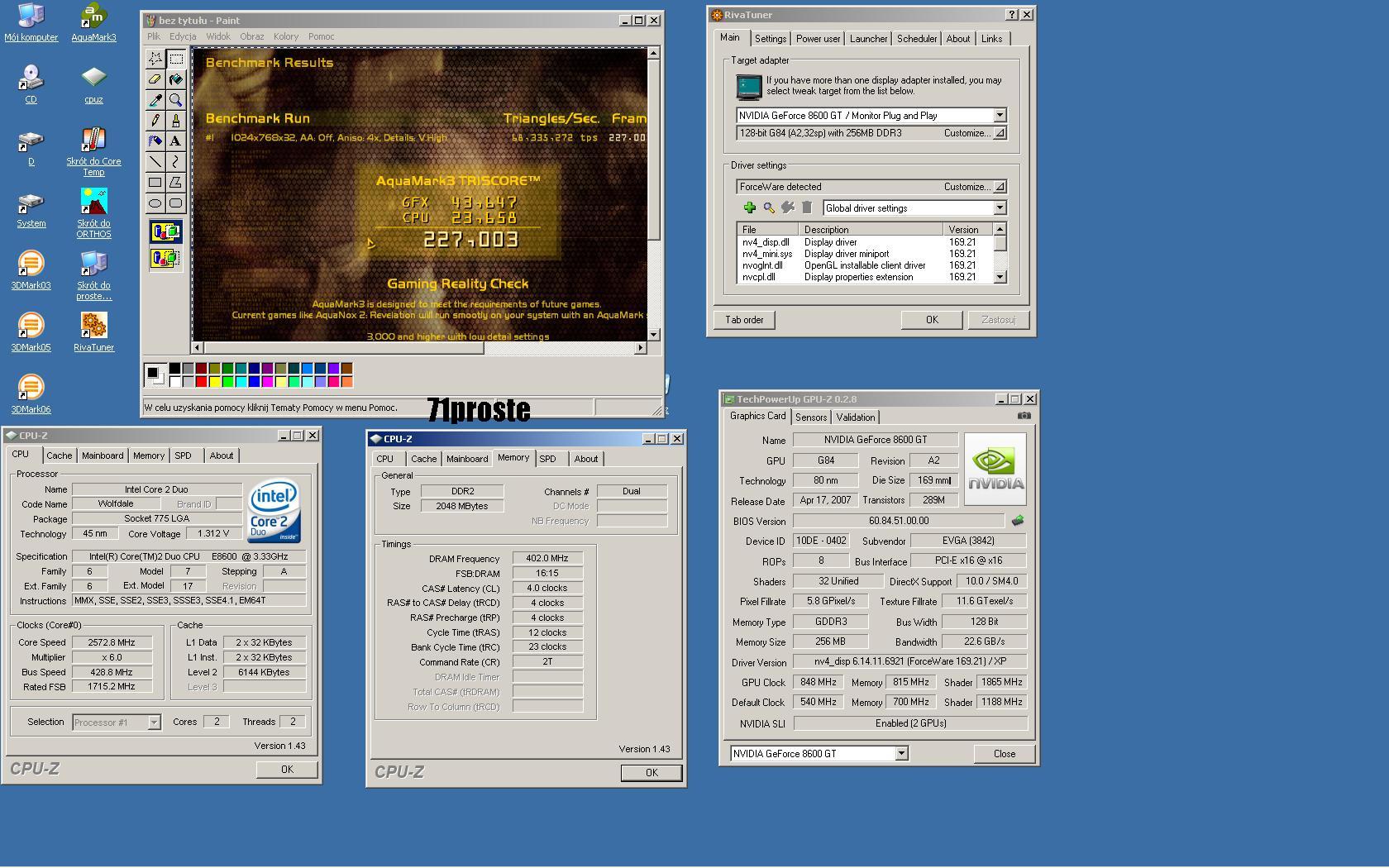1389x868 pixels.
Task: Select the rectangular Select tool in Paint
Action: click(176, 59)
